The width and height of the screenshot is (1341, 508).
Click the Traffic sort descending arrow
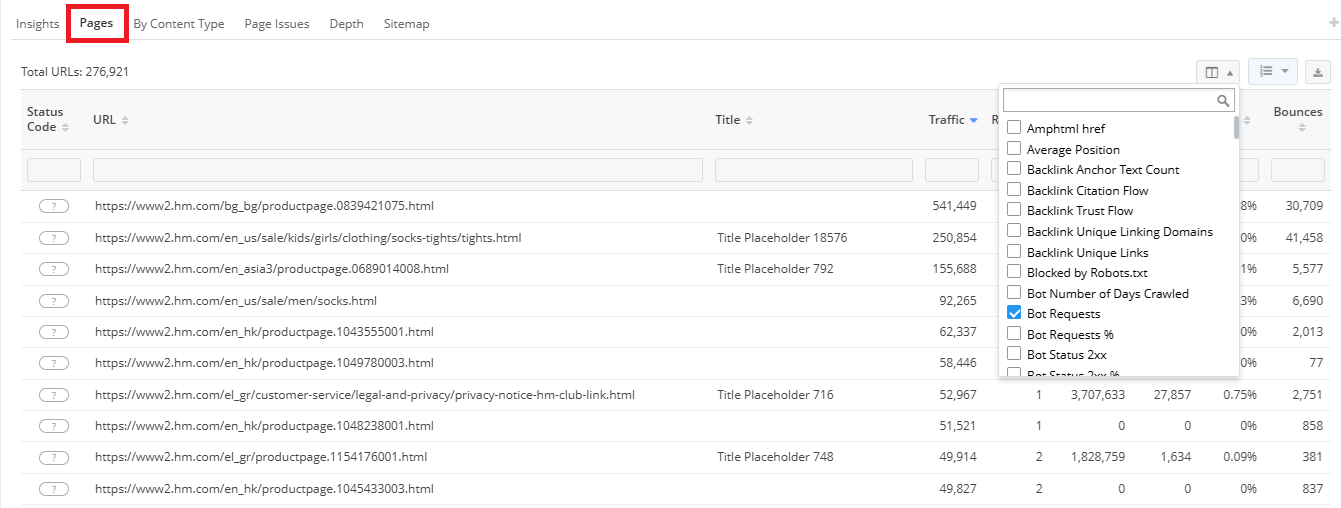coord(973,121)
